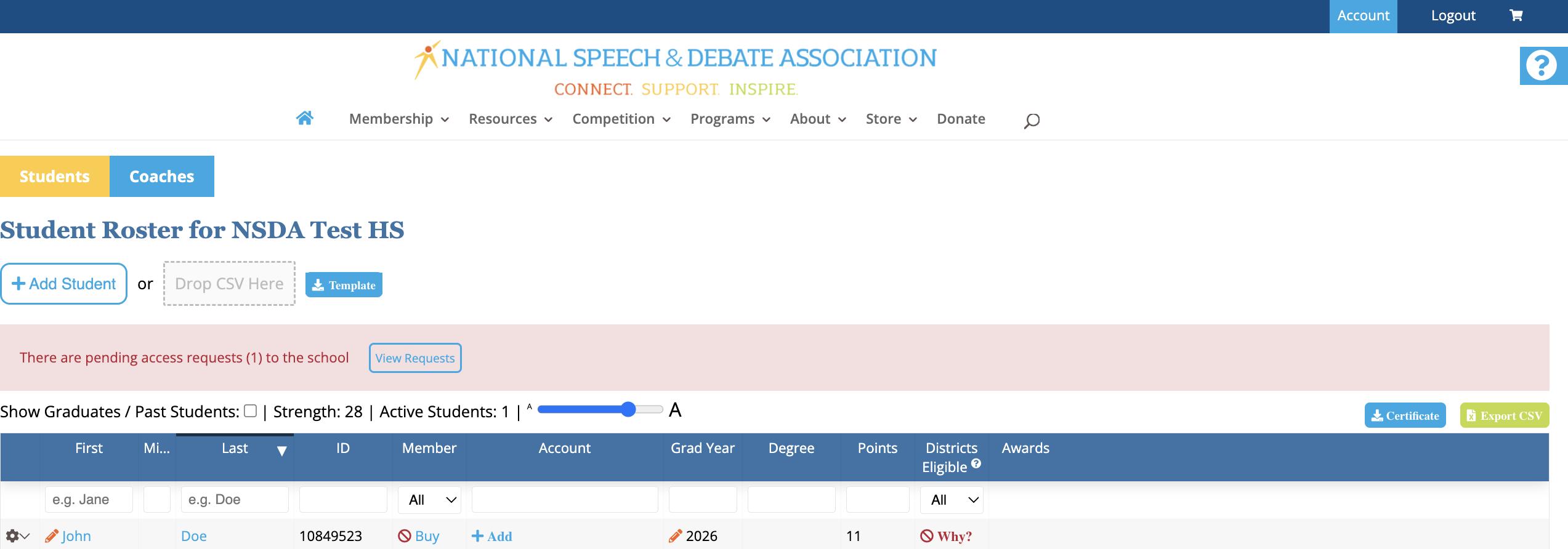Click the First name filter field
The image size is (1568, 549).
pyautogui.click(x=89, y=500)
